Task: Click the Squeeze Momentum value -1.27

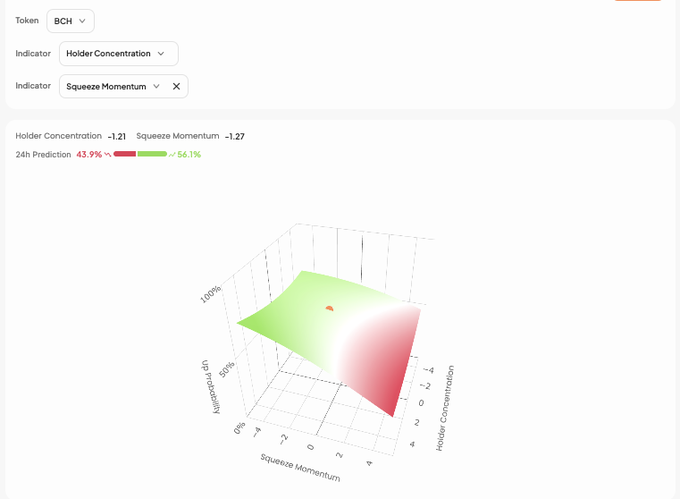Action: (x=235, y=136)
